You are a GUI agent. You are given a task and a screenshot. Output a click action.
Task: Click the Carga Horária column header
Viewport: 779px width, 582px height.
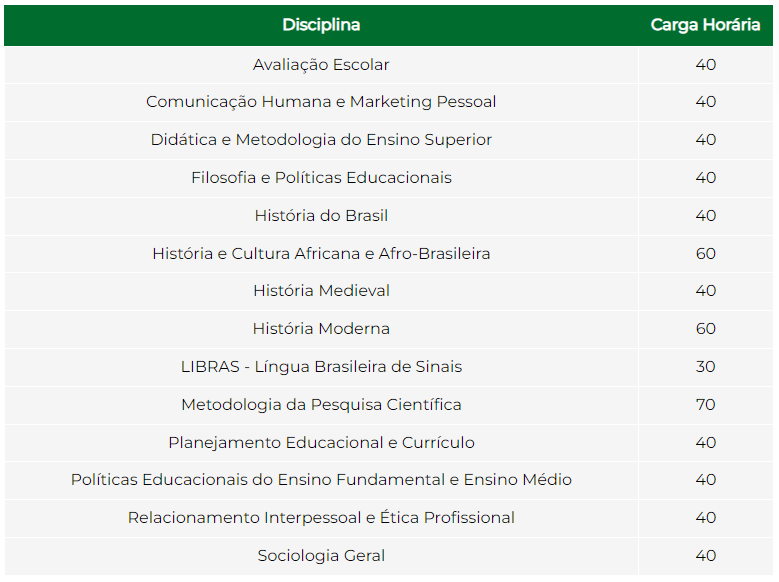coord(705,25)
